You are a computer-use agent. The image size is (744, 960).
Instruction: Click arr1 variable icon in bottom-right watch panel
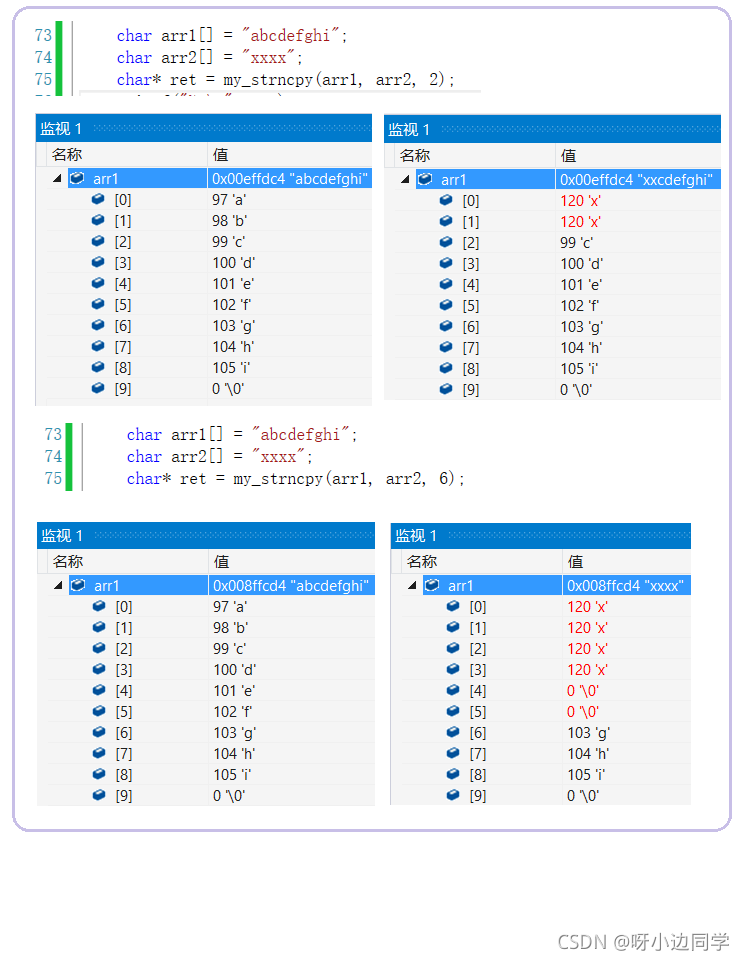click(x=432, y=585)
